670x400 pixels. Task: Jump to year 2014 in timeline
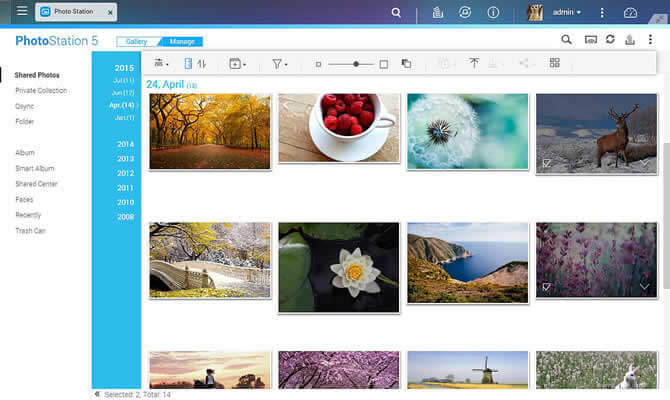tap(125, 144)
